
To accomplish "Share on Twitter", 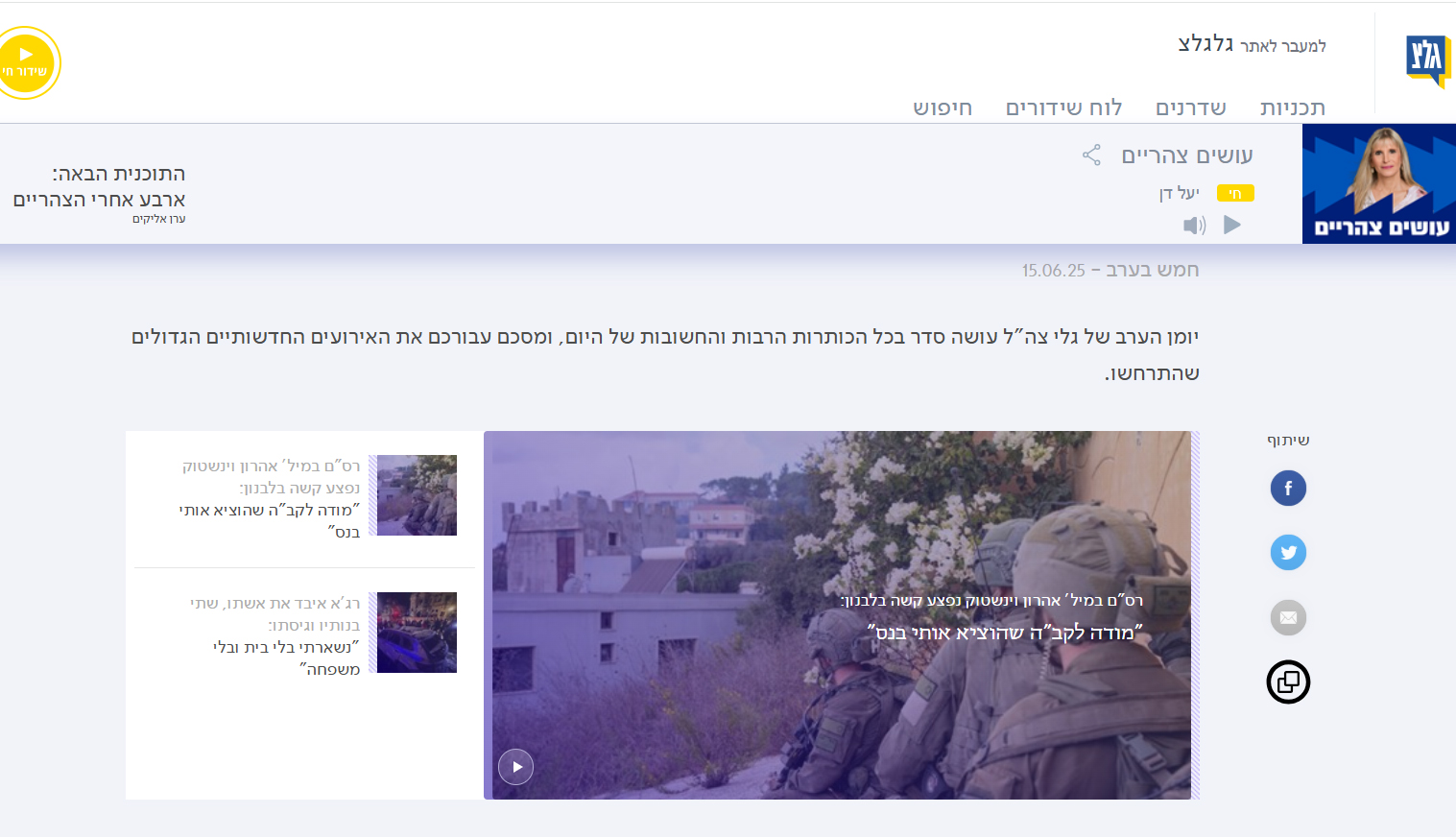I will click(1288, 553).
